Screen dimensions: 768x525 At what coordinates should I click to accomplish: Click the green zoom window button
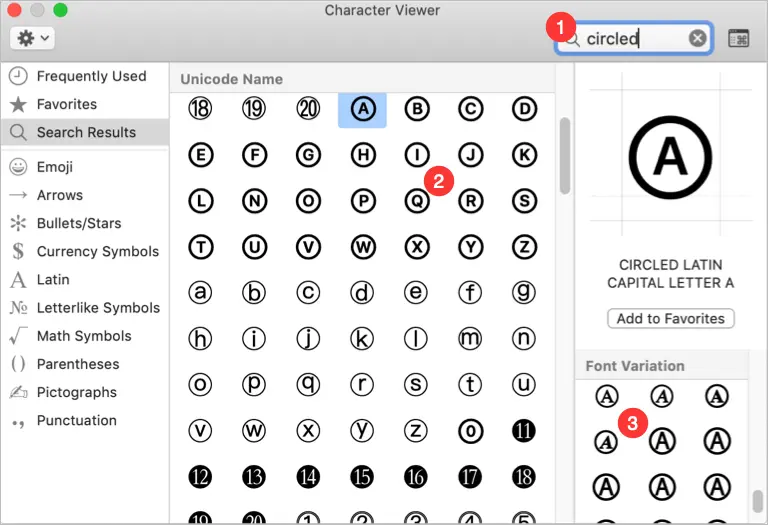[60, 10]
